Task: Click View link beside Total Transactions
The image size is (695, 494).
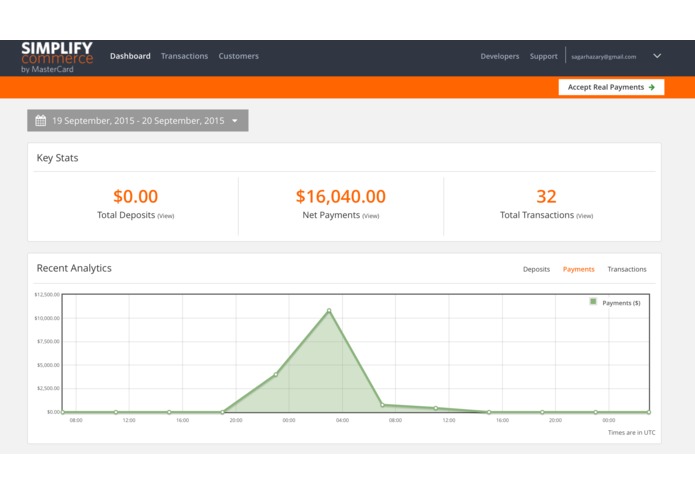Action: pos(585,216)
